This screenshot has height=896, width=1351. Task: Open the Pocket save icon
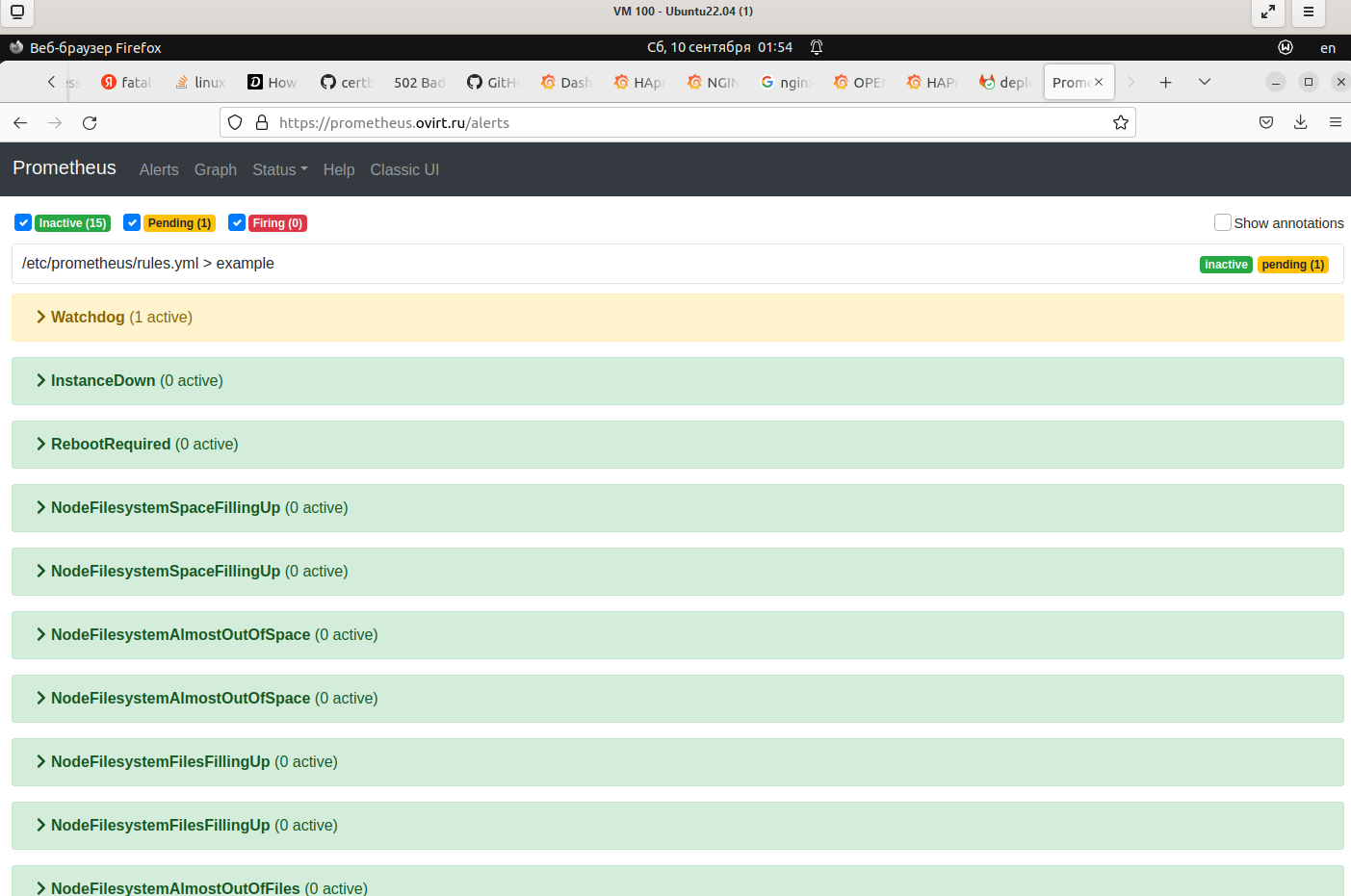1266,123
